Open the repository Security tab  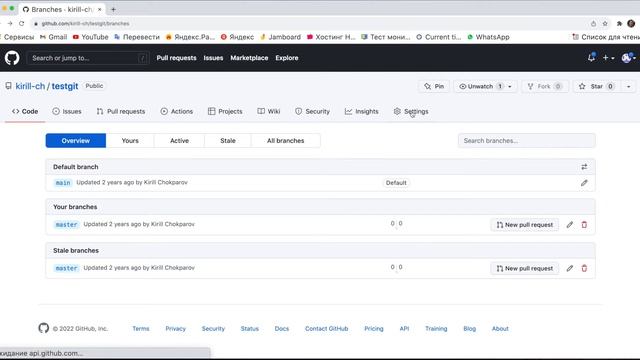coord(312,111)
